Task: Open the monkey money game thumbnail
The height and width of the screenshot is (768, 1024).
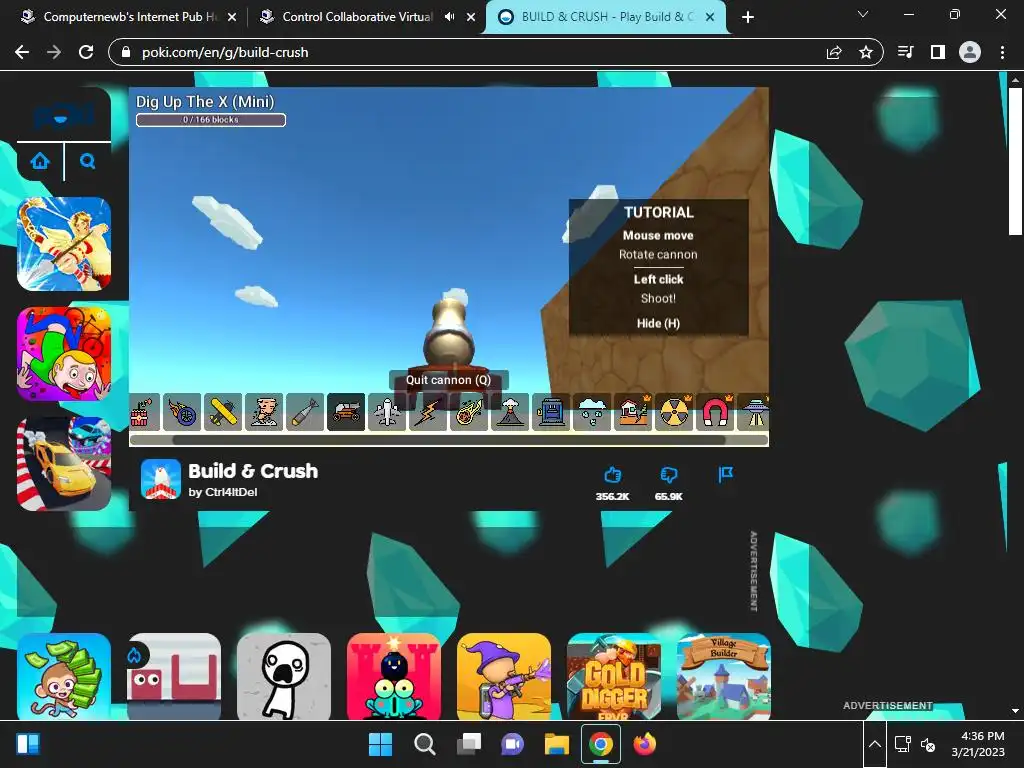Action: (x=64, y=677)
